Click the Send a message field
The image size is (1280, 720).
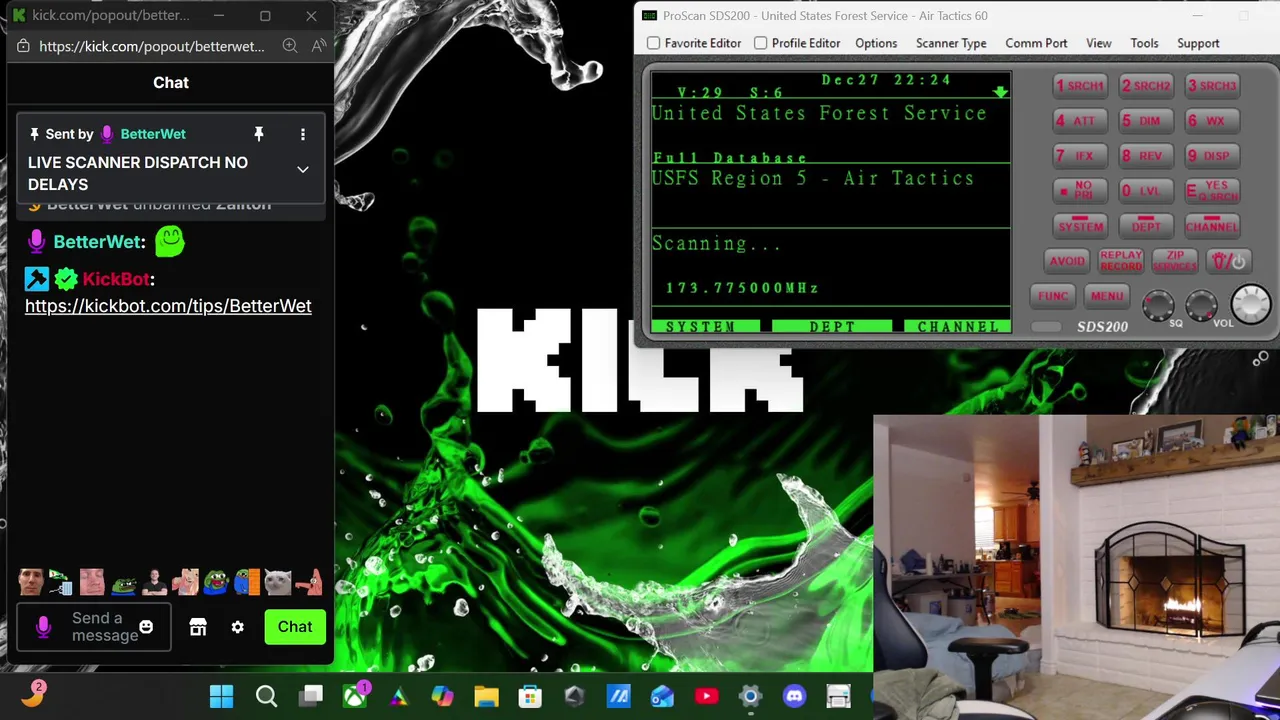point(94,627)
